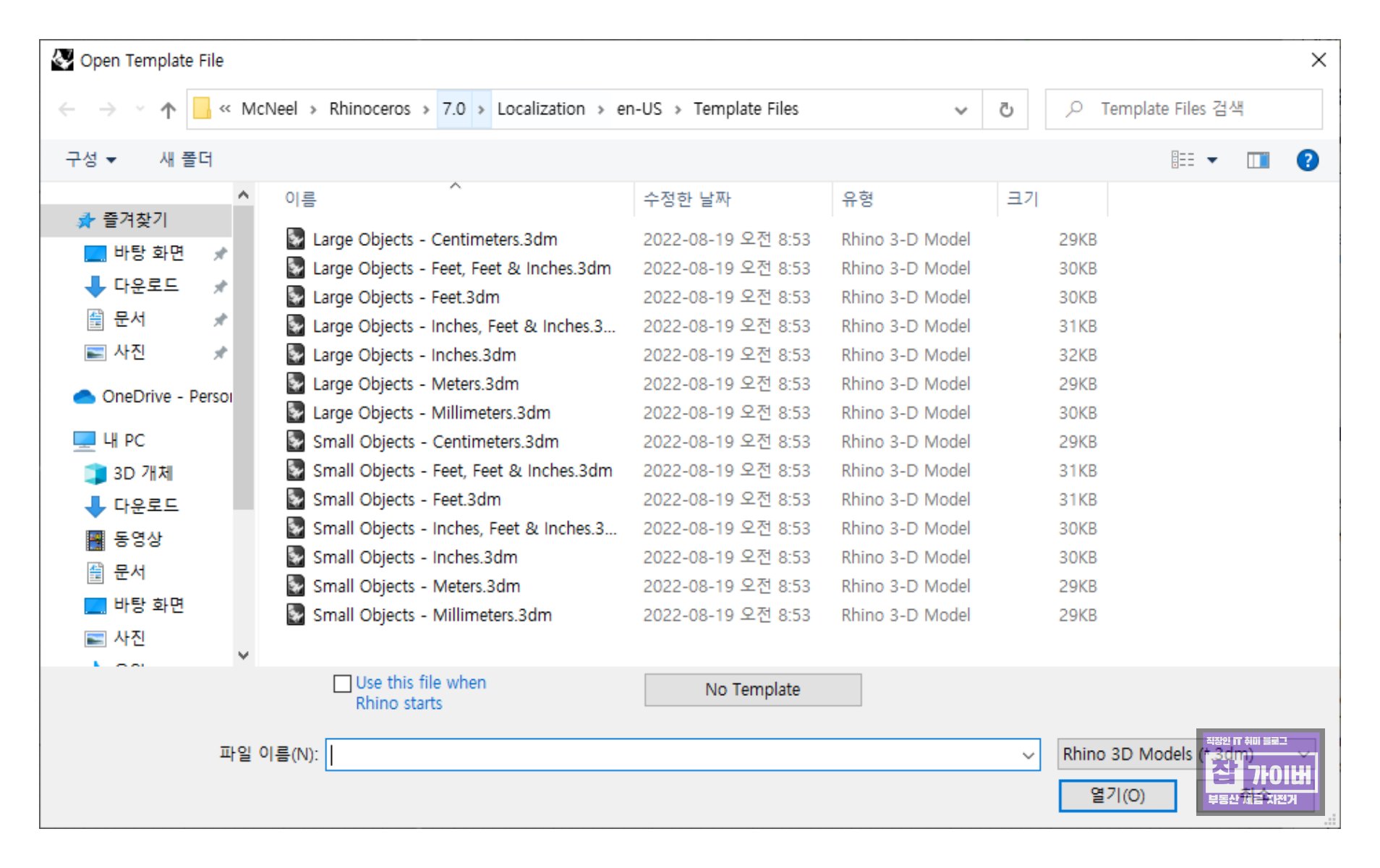
Task: Click the No Template button
Action: (752, 689)
